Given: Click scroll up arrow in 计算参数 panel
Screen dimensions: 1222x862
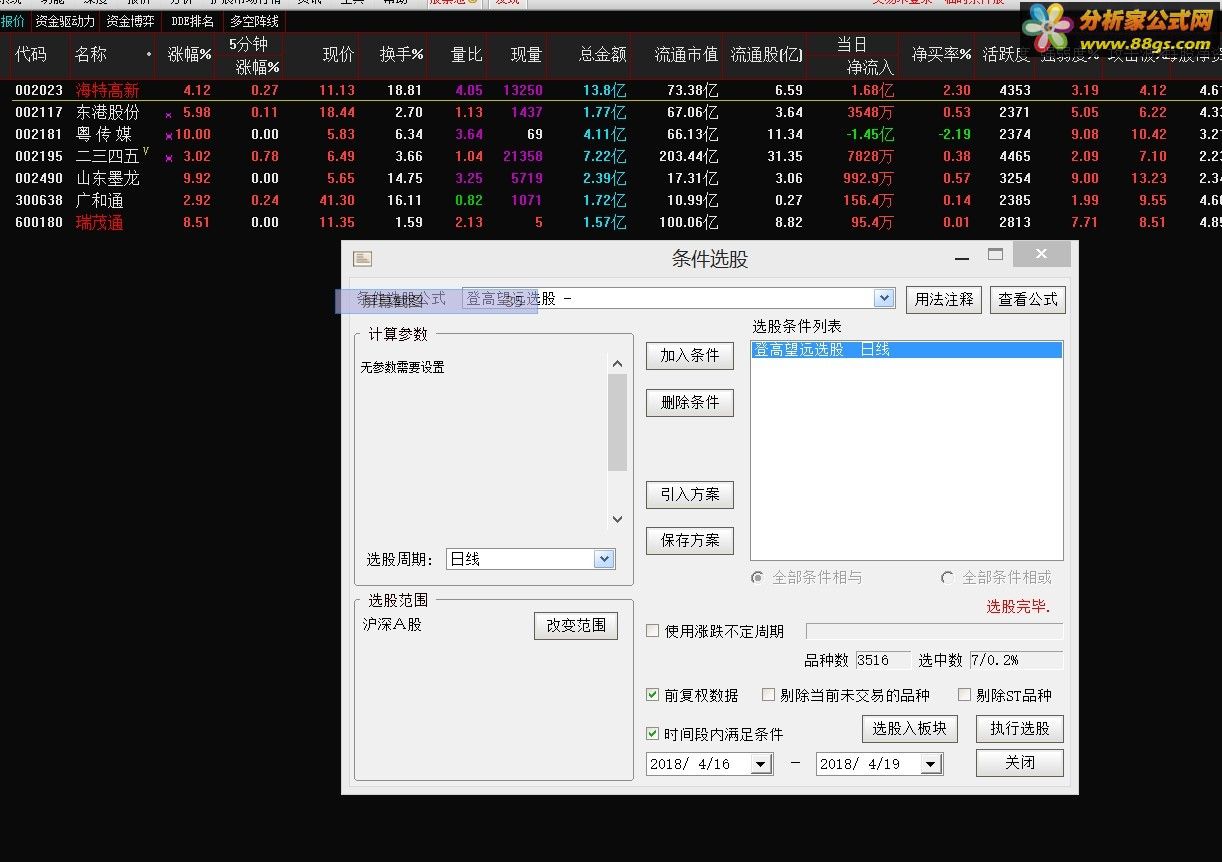Looking at the screenshot, I should click(617, 364).
